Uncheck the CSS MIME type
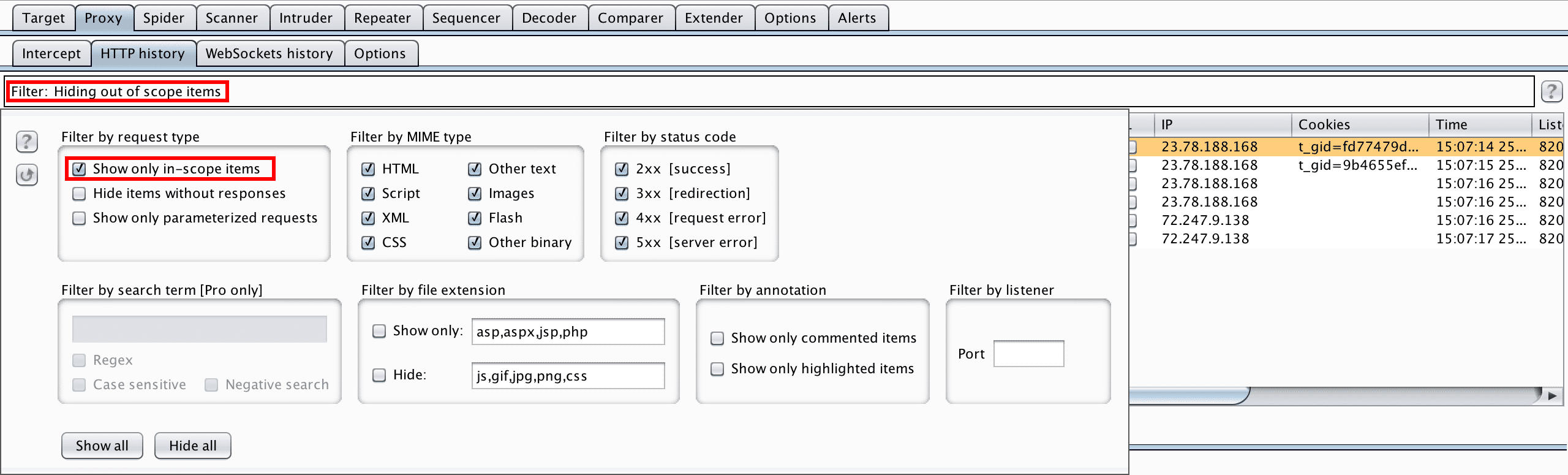Viewport: 1568px width, 475px height. coord(368,243)
